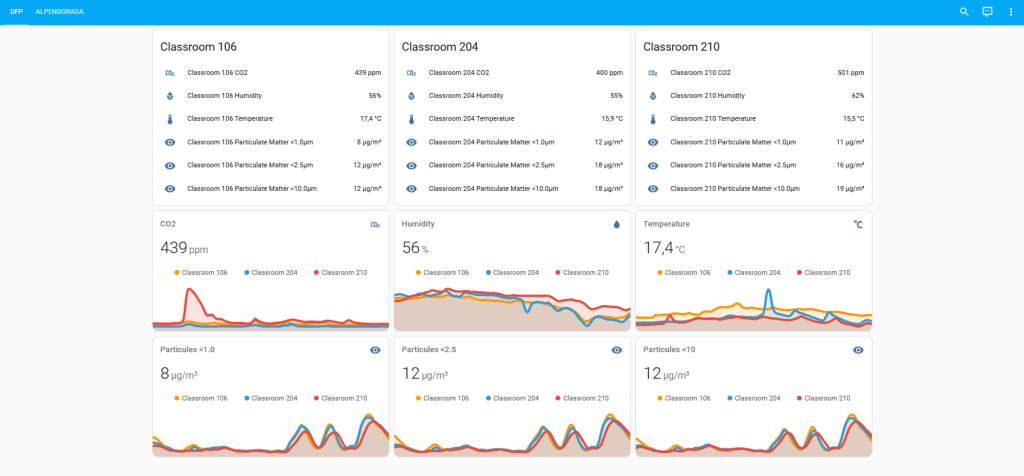Click eye icon for Classroom 106 Particulate <2.5µm
Screen dimensions: 1024x476
pos(170,165)
